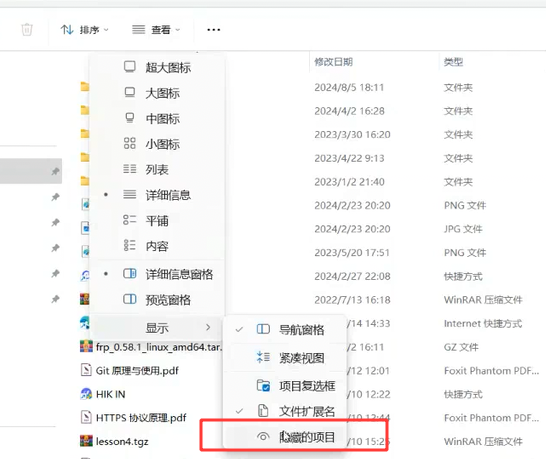The width and height of the screenshot is (546, 459).
Task: Click the 超大图标 extra large icon glyph
Action: point(130,67)
